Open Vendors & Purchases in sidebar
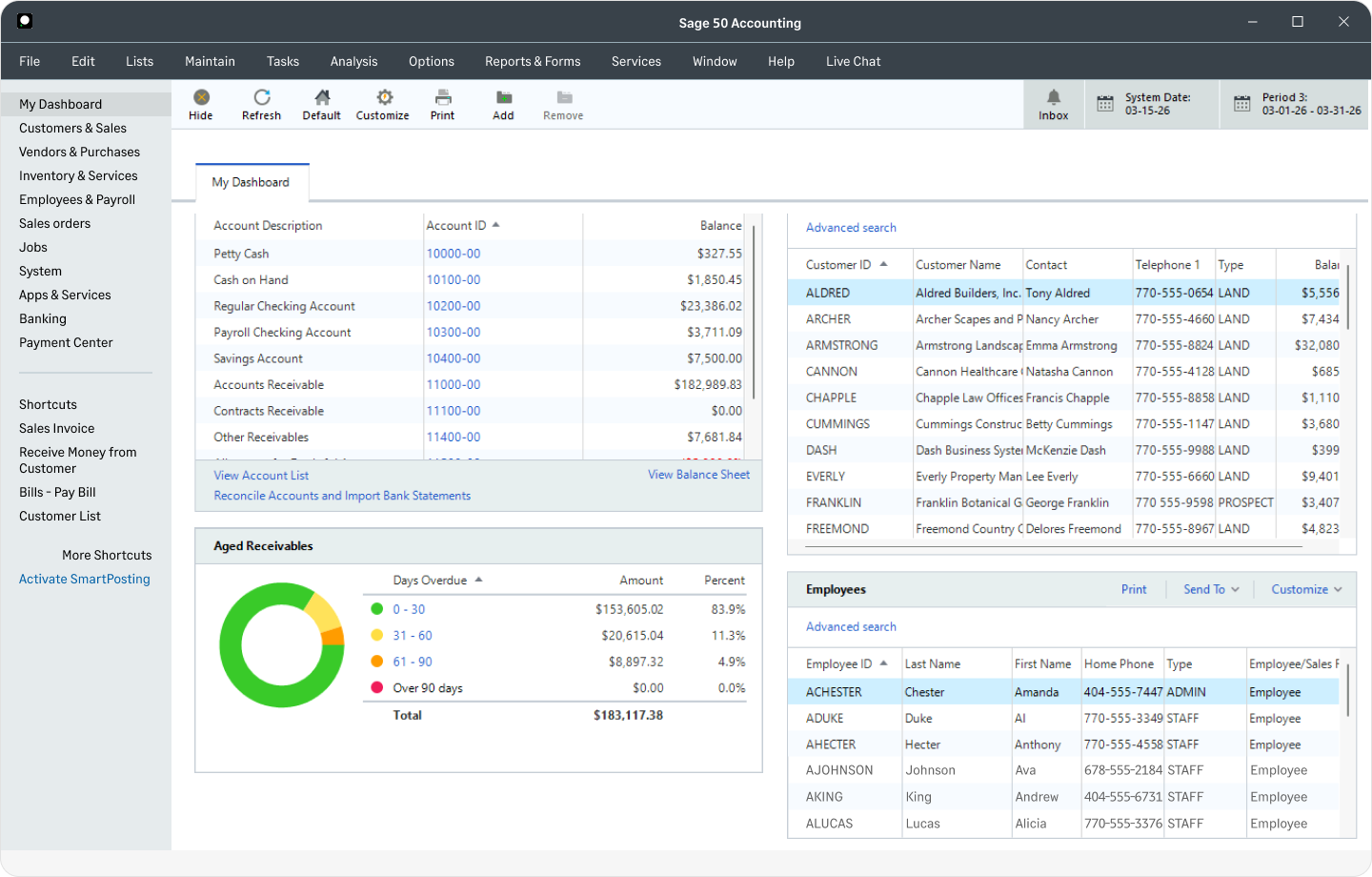The image size is (1372, 877). pos(79,152)
